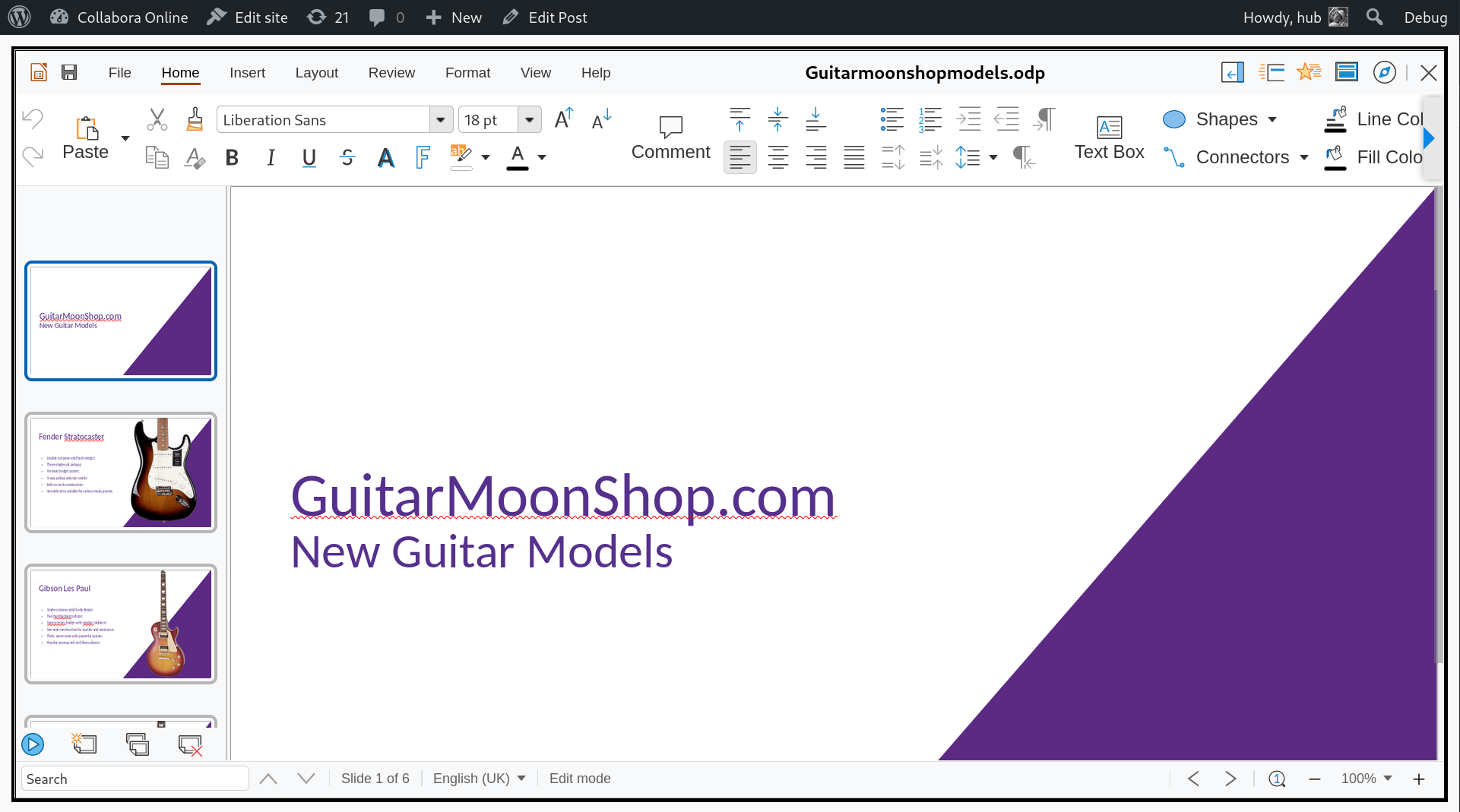This screenshot has width=1460, height=812.
Task: Insert a Comment
Action: [x=670, y=138]
